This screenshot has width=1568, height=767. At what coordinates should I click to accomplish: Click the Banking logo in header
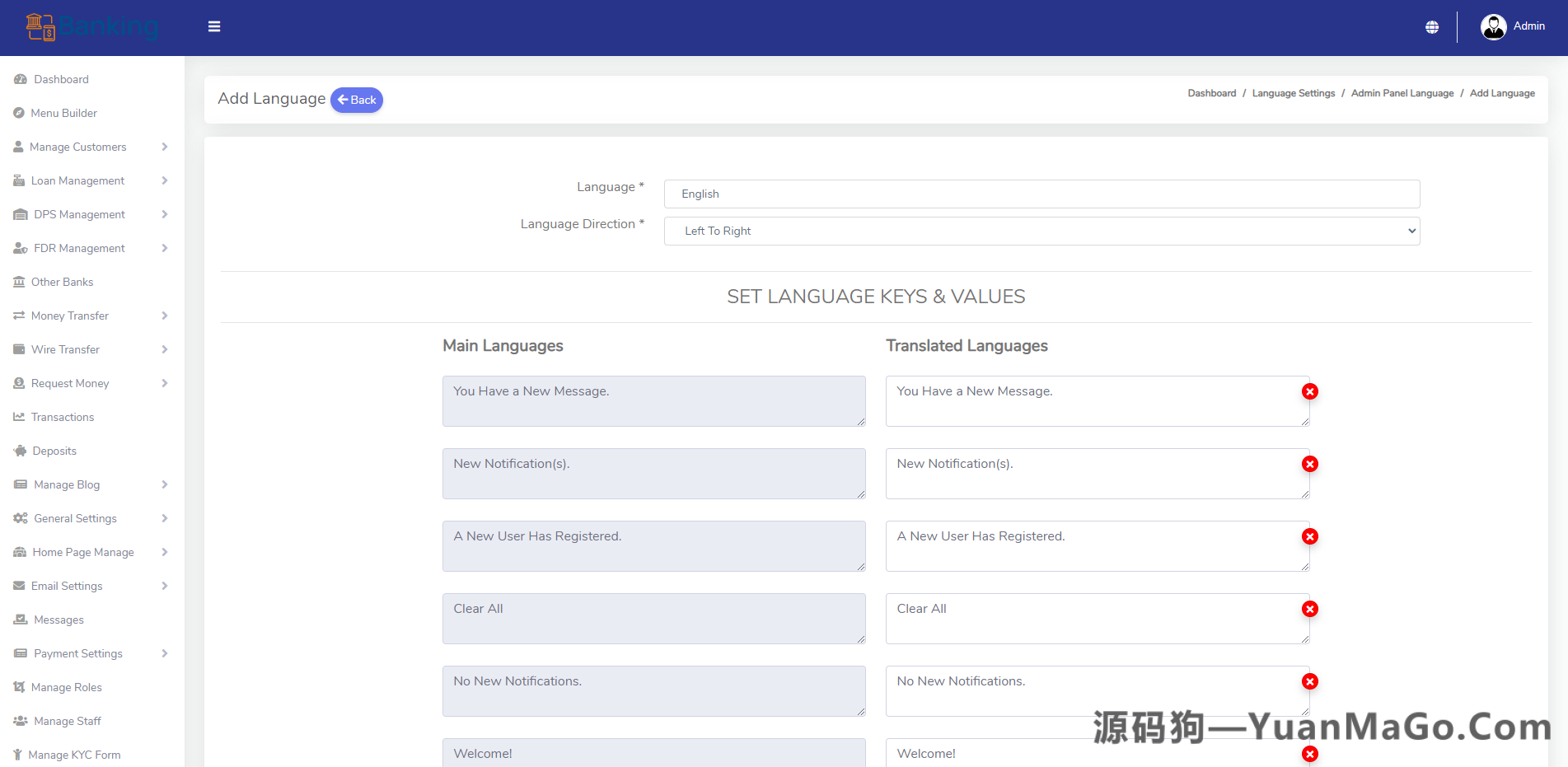coord(91,27)
